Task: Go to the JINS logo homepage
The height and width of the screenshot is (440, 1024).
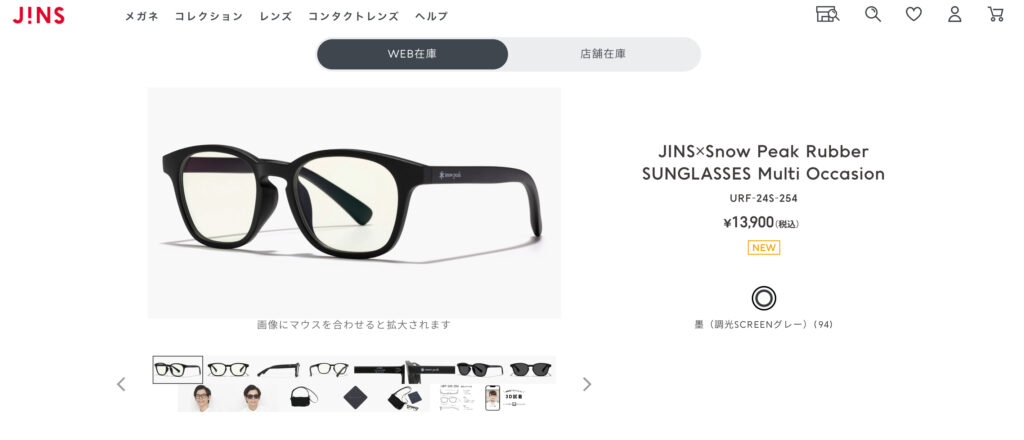Action: pos(39,15)
